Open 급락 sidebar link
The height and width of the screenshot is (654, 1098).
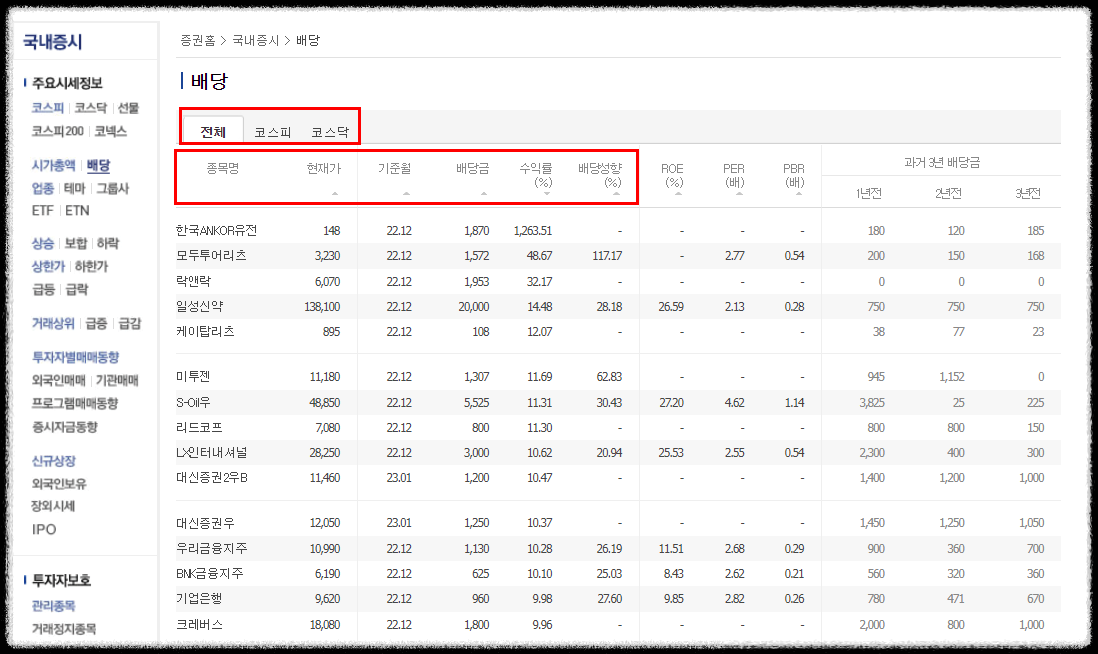(77, 289)
